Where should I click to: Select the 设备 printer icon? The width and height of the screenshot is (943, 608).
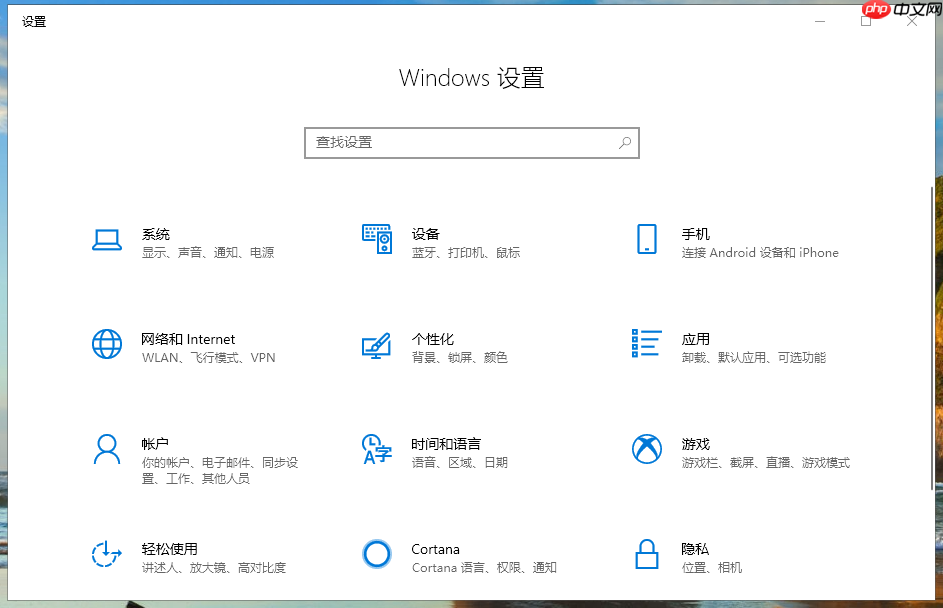tap(377, 240)
